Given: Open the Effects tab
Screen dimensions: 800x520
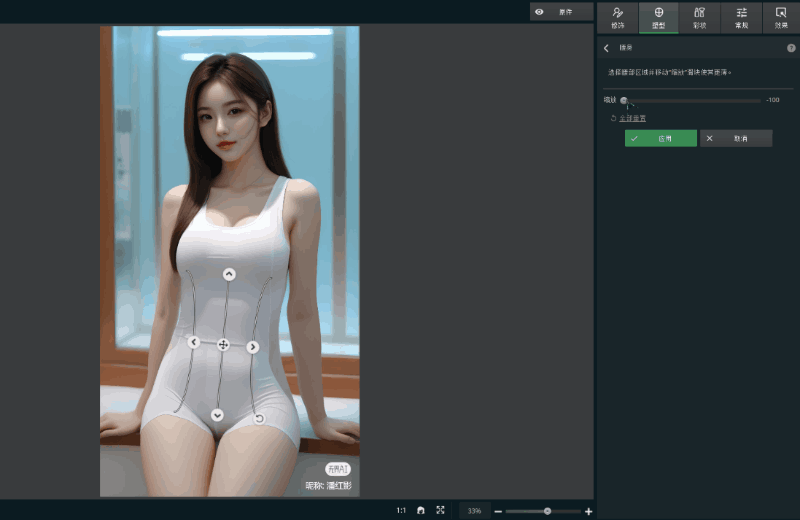Looking at the screenshot, I should 781,18.
